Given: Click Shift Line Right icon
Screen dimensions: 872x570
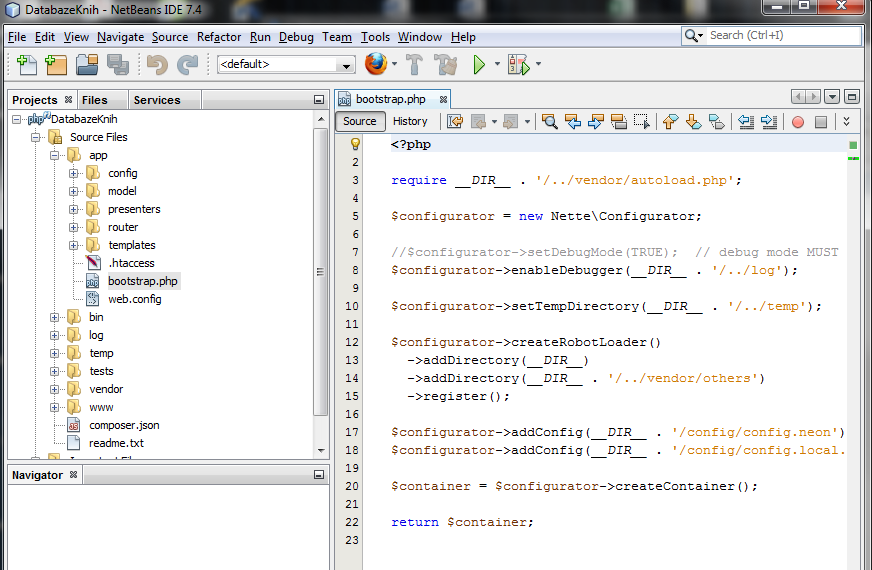Looking at the screenshot, I should pos(769,121).
